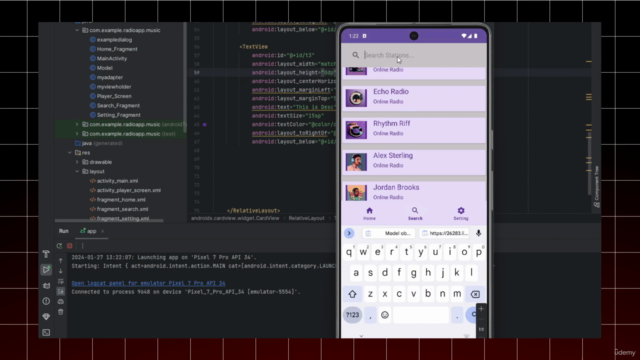
Task: Clear all console output trash icon
Action: coord(61,312)
